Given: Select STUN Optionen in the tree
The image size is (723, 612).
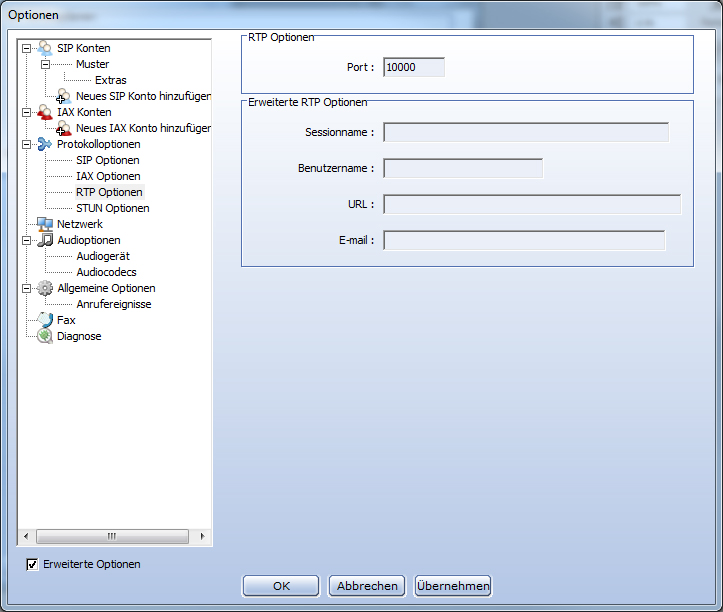Looking at the screenshot, I should 112,208.
